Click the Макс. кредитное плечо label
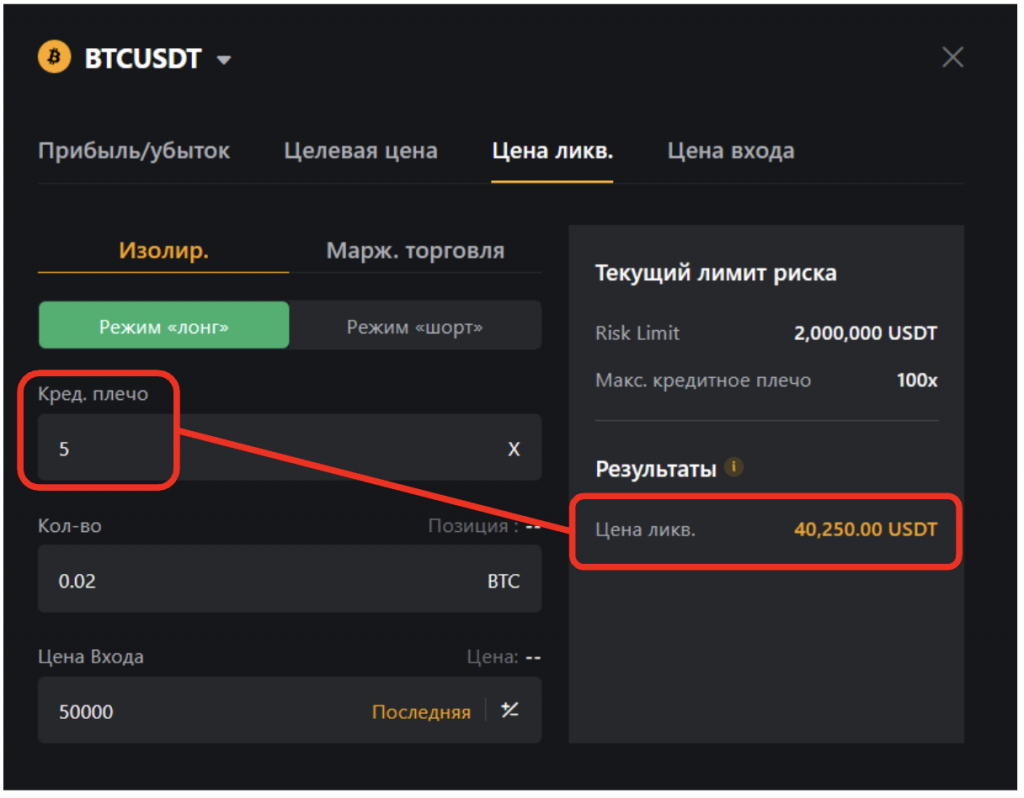Screen dimensions: 1024x798 tap(703, 380)
